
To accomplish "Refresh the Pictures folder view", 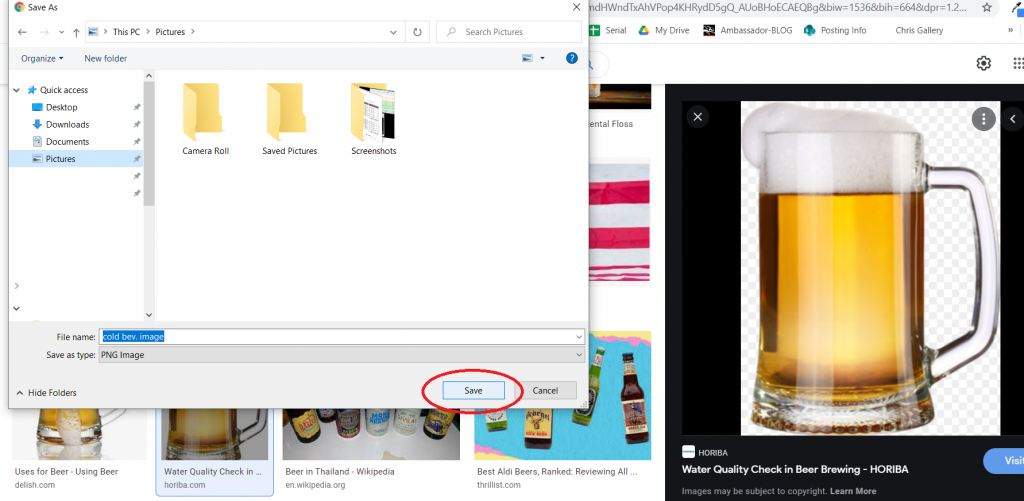I will point(417,32).
